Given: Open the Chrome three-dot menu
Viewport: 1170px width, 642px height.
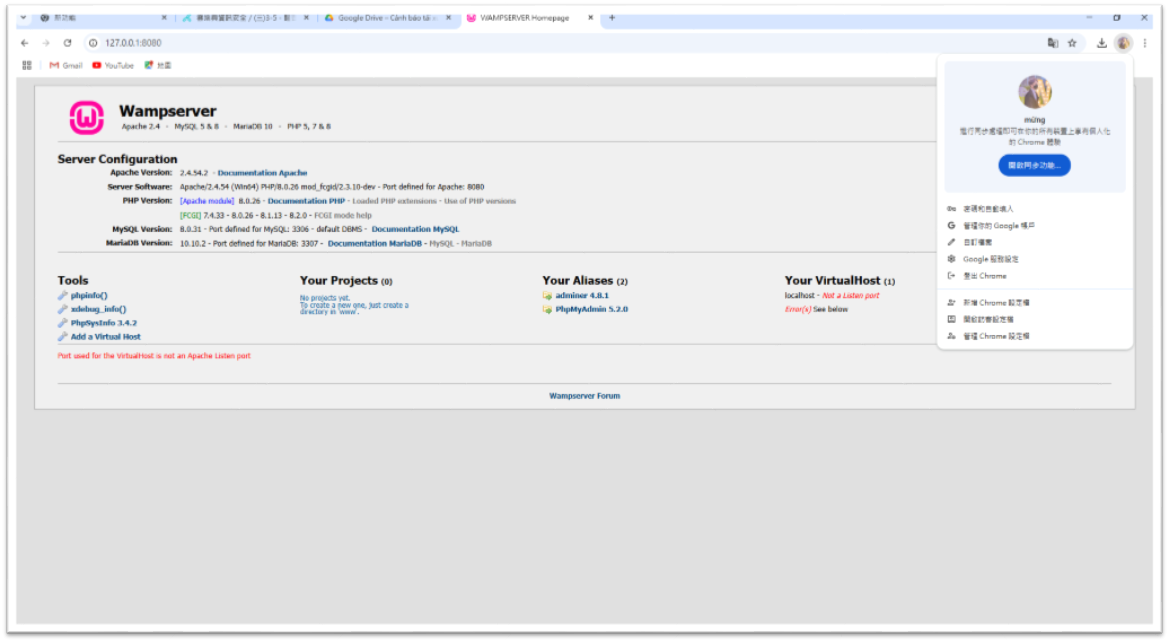Looking at the screenshot, I should click(1145, 43).
